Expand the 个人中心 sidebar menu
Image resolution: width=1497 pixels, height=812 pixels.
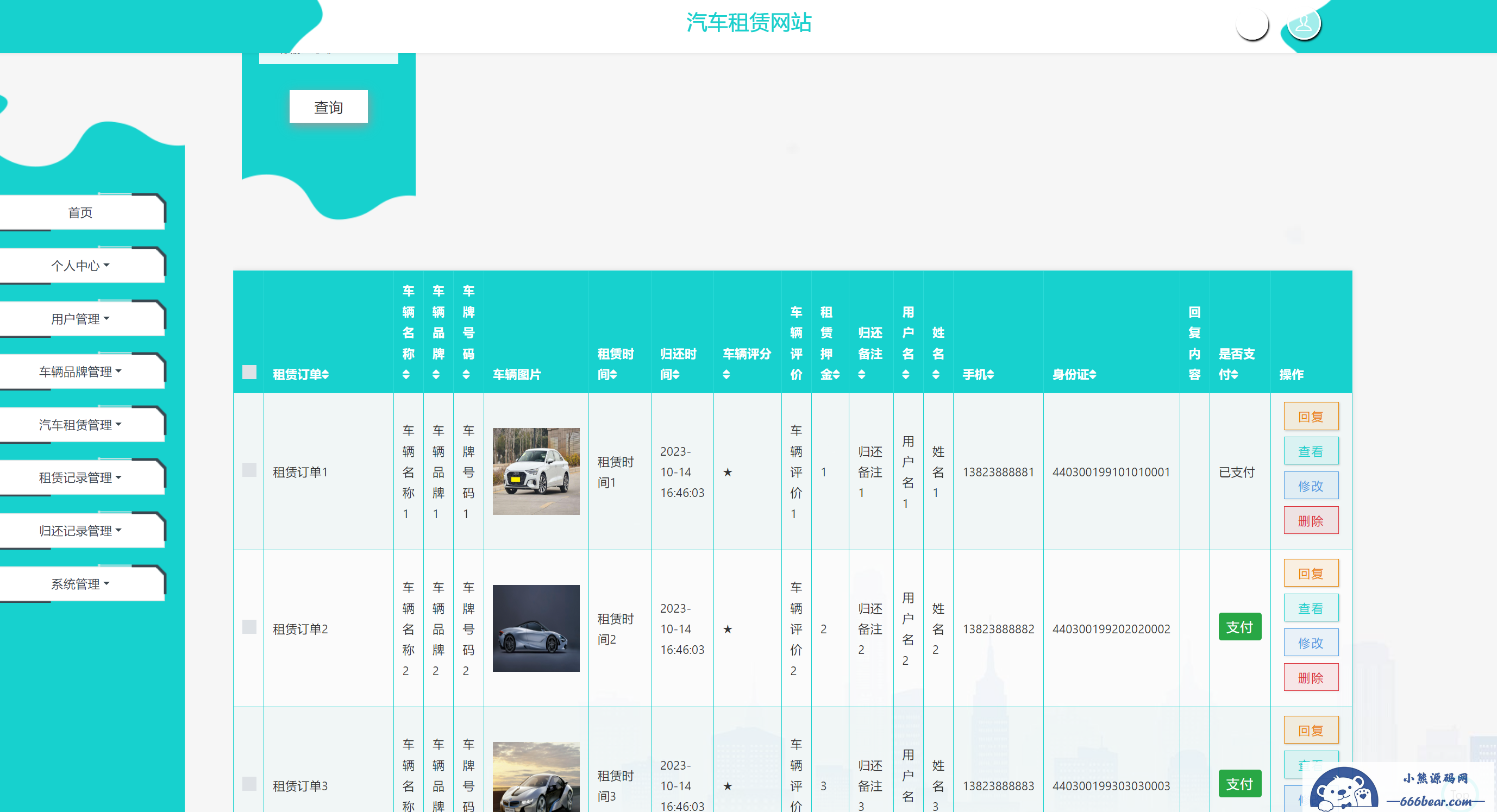point(80,266)
